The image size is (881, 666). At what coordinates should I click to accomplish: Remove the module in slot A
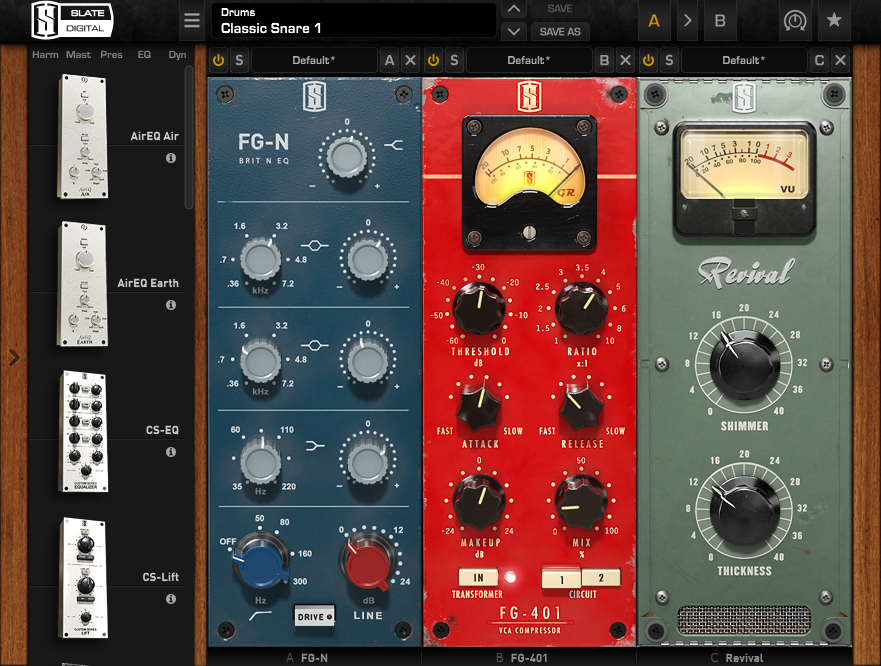411,60
